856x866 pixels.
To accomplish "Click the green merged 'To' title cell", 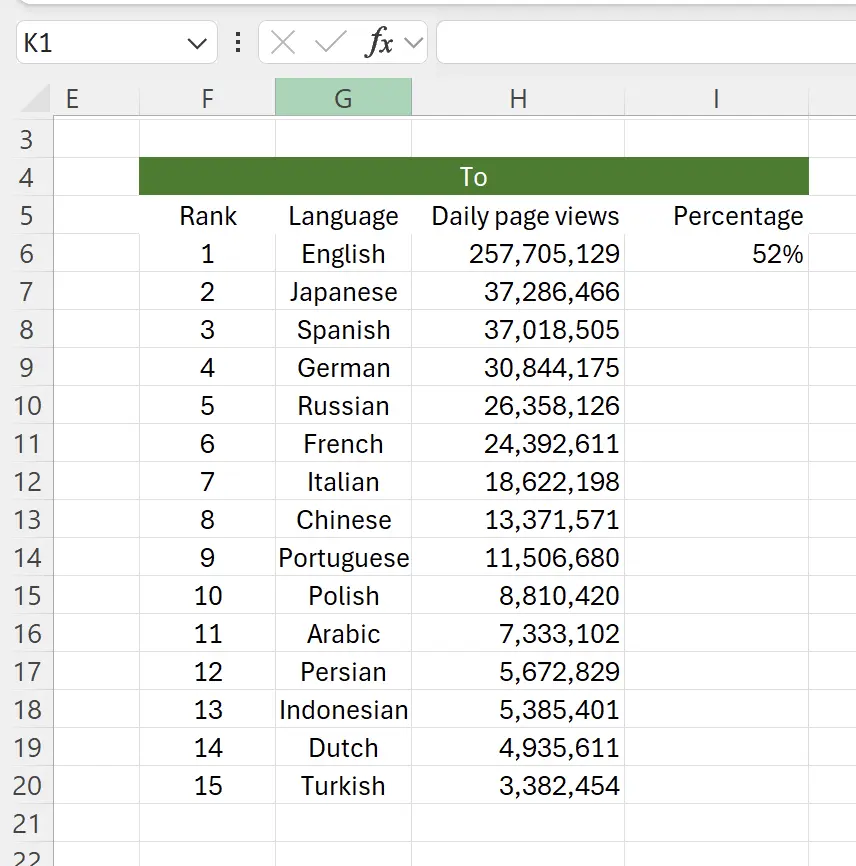I will 475,176.
